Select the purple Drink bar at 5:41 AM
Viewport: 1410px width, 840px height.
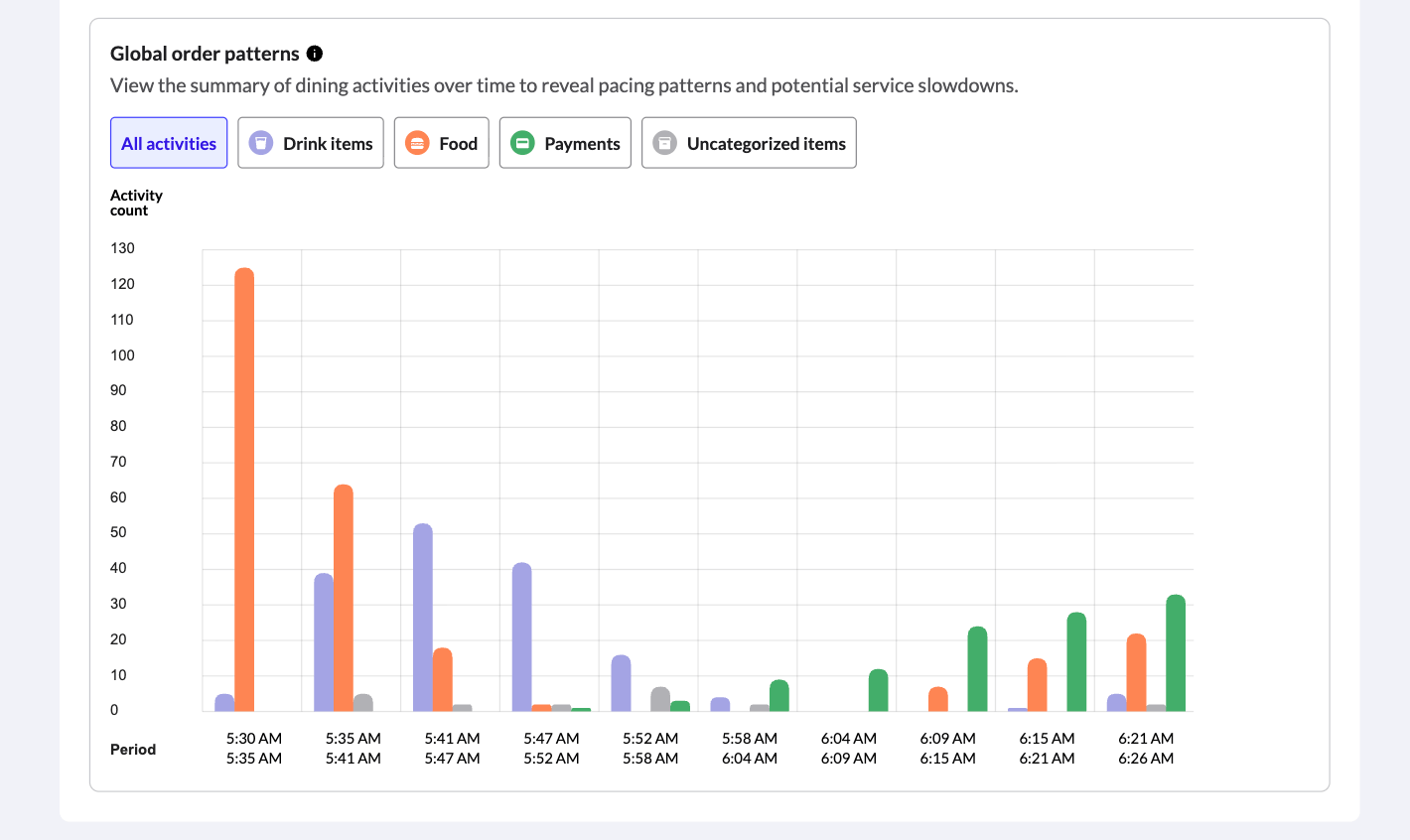pyautogui.click(x=423, y=618)
